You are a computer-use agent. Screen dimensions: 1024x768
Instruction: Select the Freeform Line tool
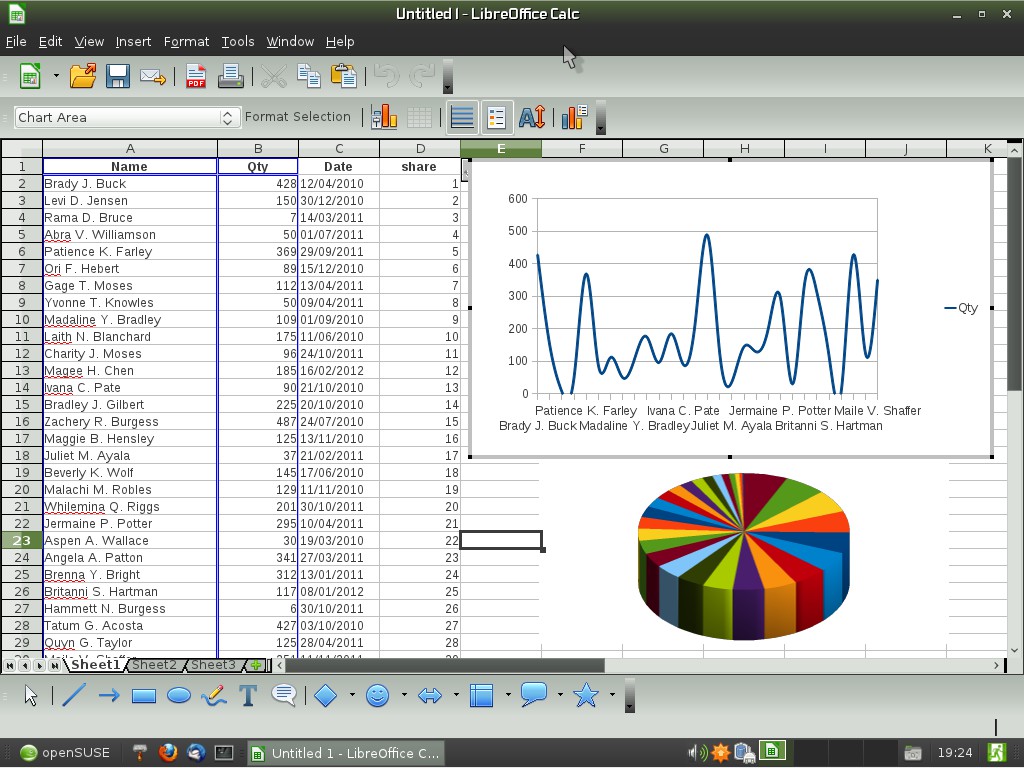coord(216,694)
